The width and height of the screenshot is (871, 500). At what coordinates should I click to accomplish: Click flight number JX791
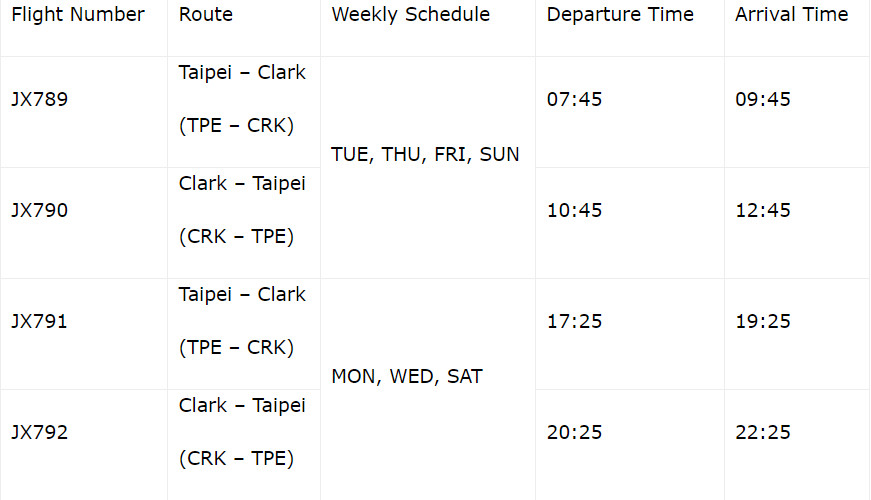[x=40, y=322]
